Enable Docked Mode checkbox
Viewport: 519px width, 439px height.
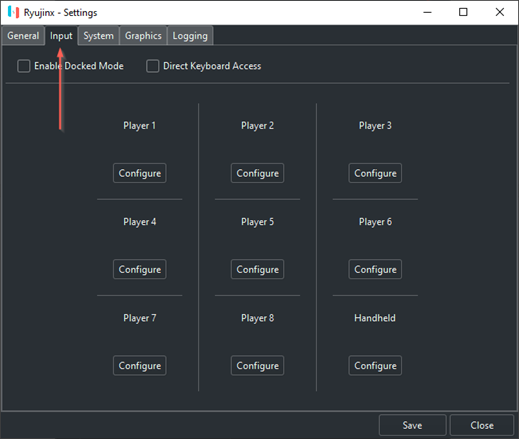[x=24, y=66]
